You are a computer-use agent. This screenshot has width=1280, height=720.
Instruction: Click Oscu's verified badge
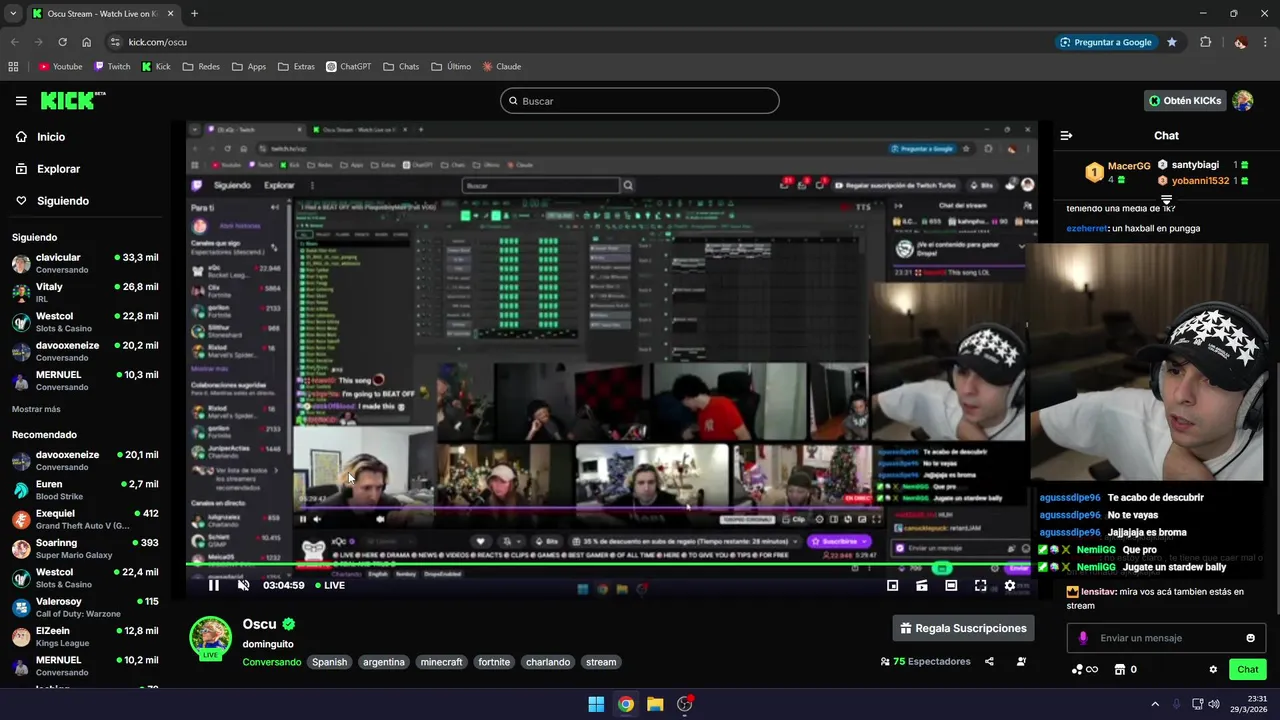[x=289, y=624]
